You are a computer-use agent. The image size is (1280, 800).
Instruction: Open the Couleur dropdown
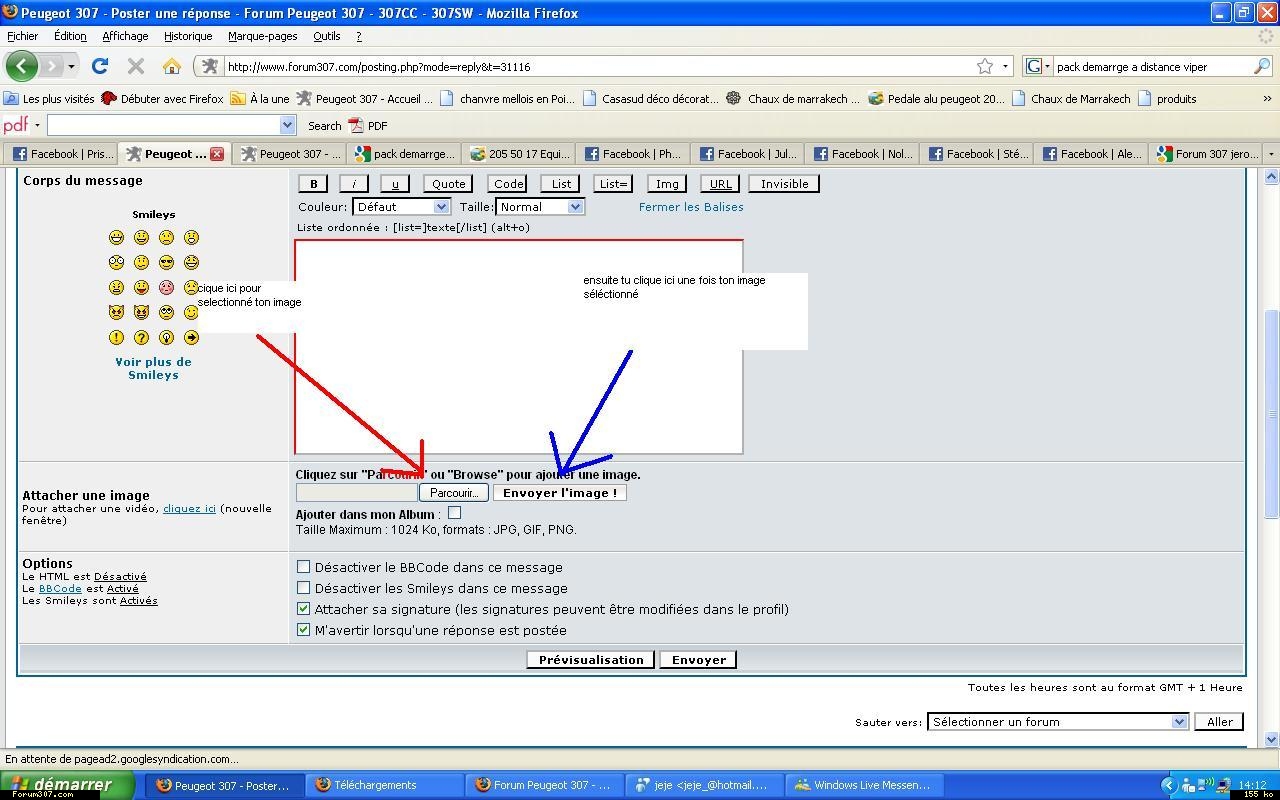coord(401,207)
